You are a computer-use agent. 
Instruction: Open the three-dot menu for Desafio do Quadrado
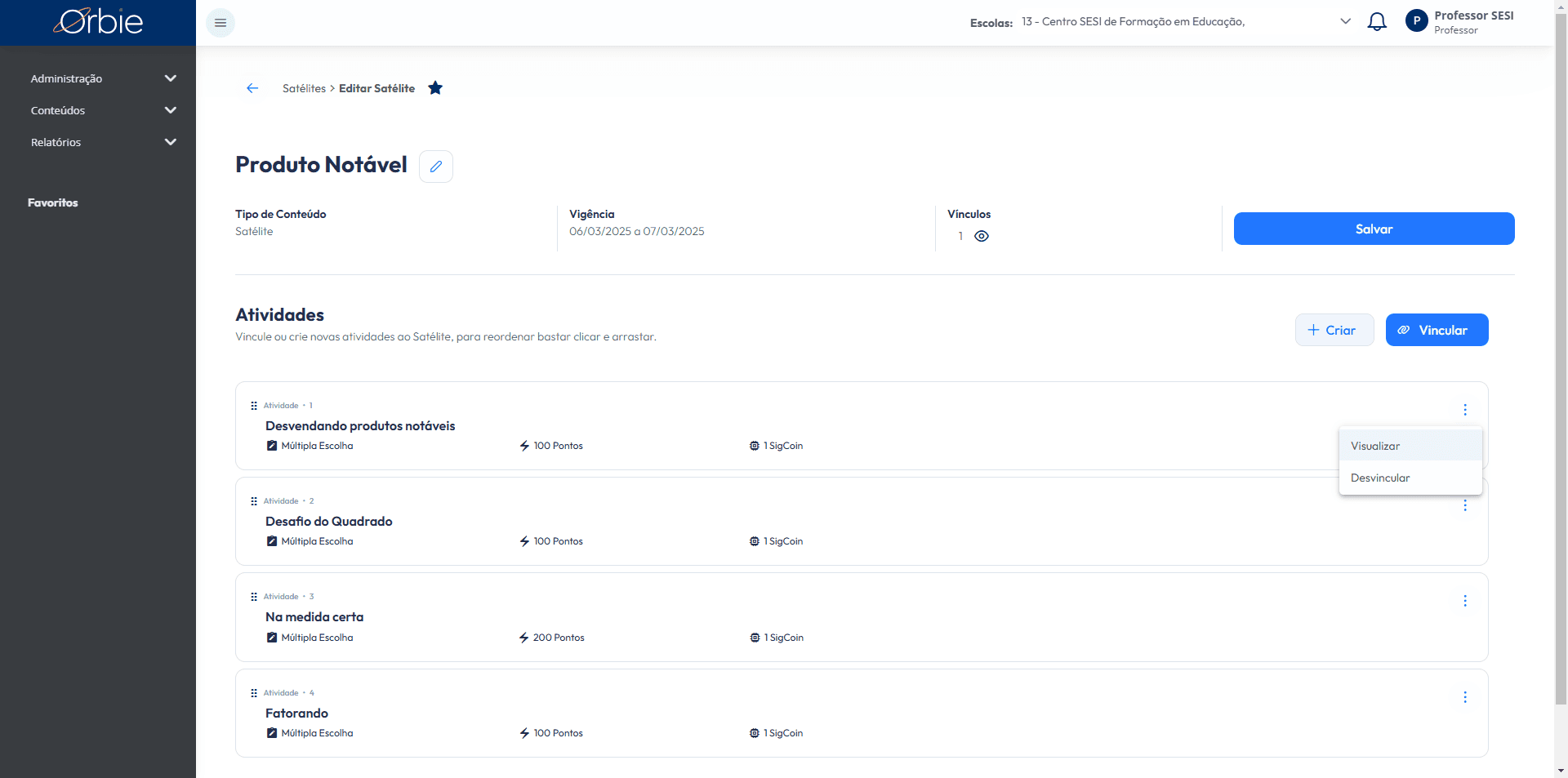(1465, 505)
